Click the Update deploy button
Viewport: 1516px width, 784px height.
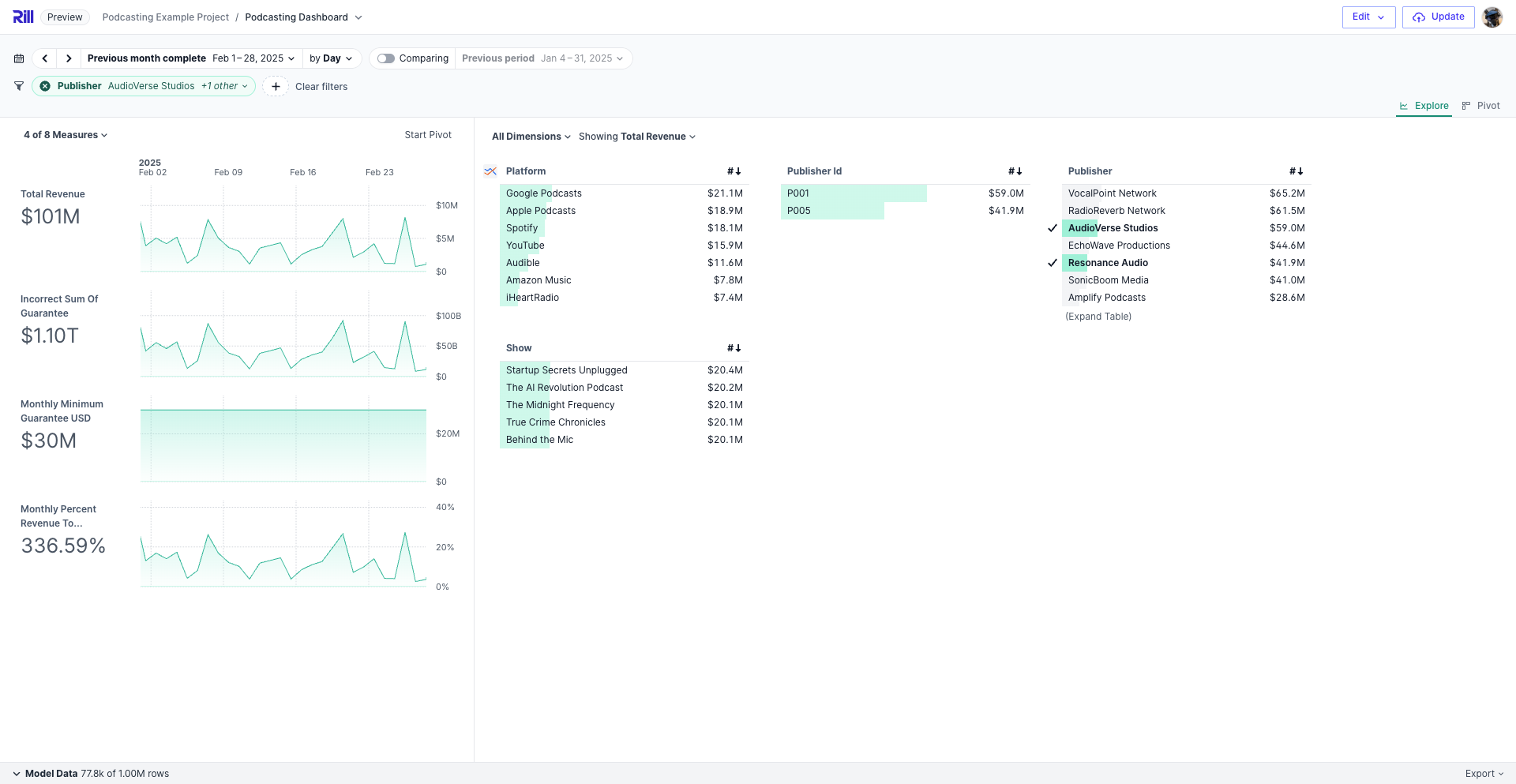1438,17
